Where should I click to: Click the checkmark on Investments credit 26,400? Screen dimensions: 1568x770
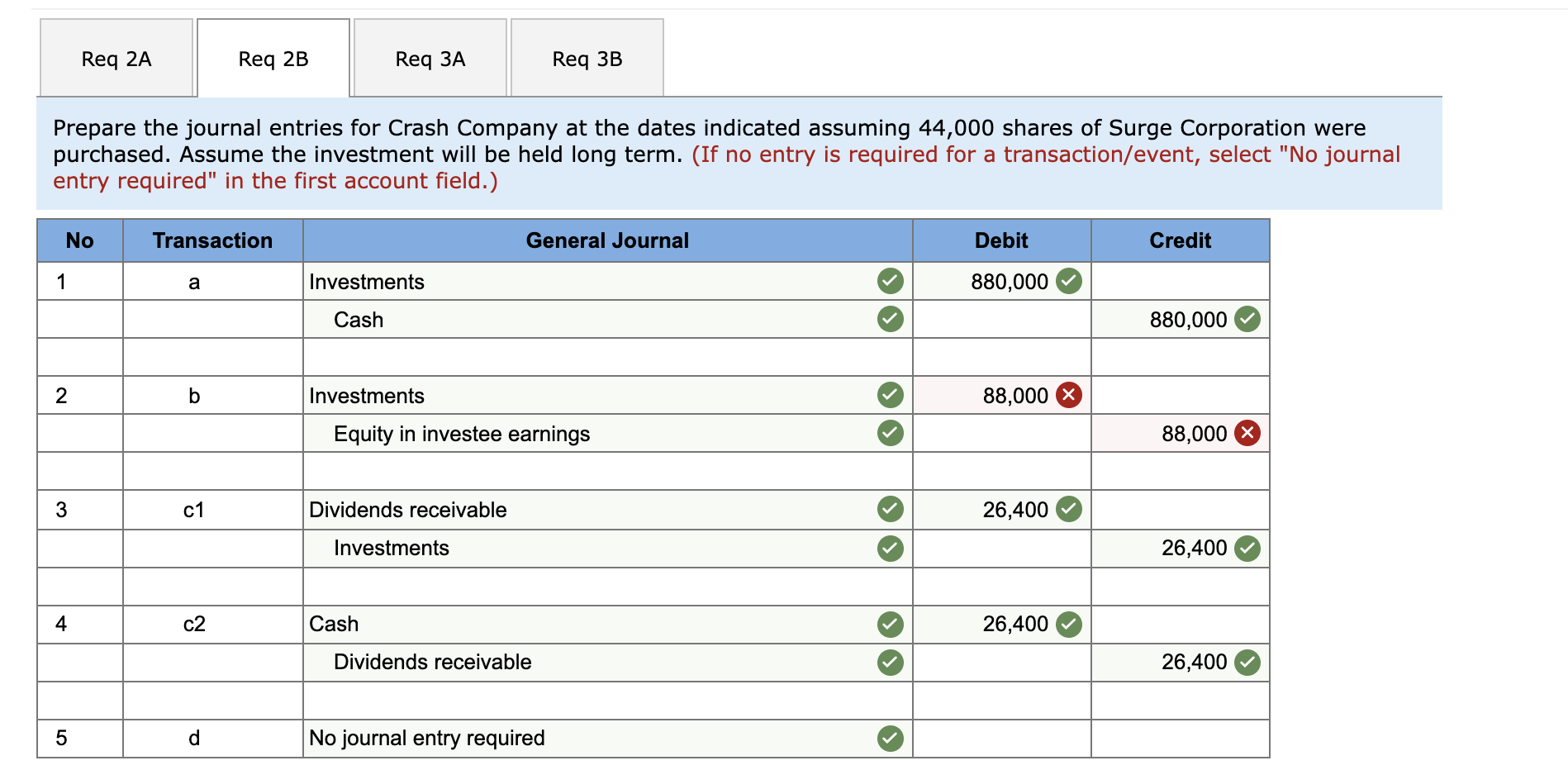click(1247, 548)
